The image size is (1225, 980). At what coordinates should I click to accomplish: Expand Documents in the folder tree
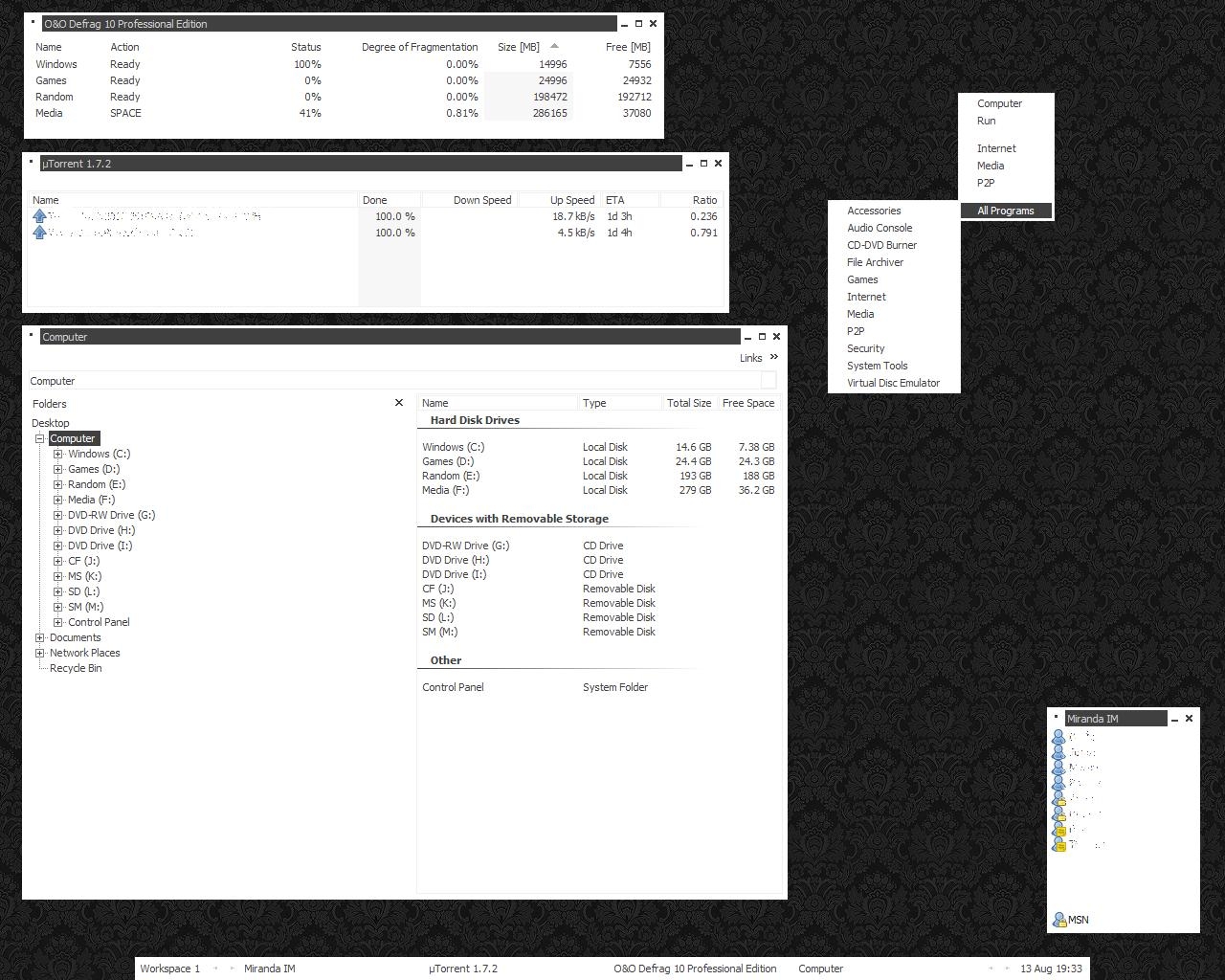click(x=40, y=637)
